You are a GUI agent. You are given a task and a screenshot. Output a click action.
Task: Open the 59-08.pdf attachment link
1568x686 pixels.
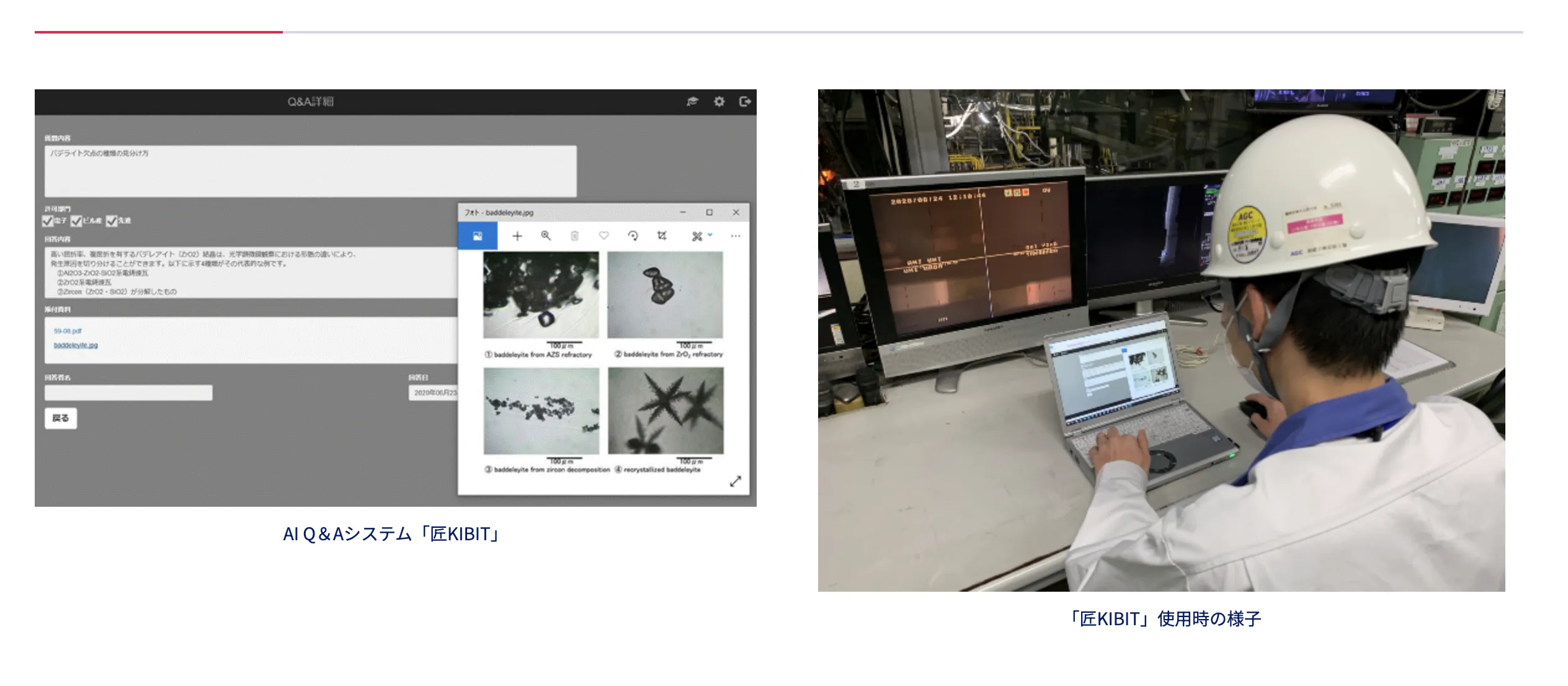[x=68, y=331]
